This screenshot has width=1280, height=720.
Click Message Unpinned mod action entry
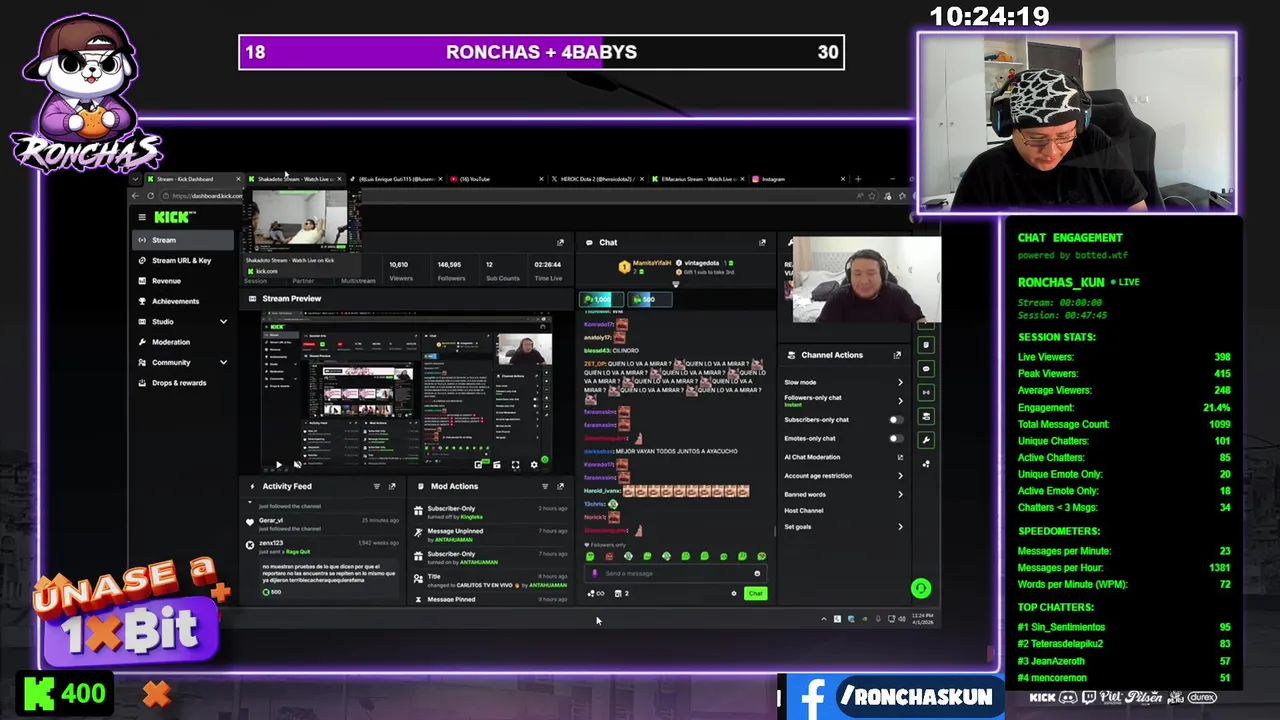pos(490,535)
